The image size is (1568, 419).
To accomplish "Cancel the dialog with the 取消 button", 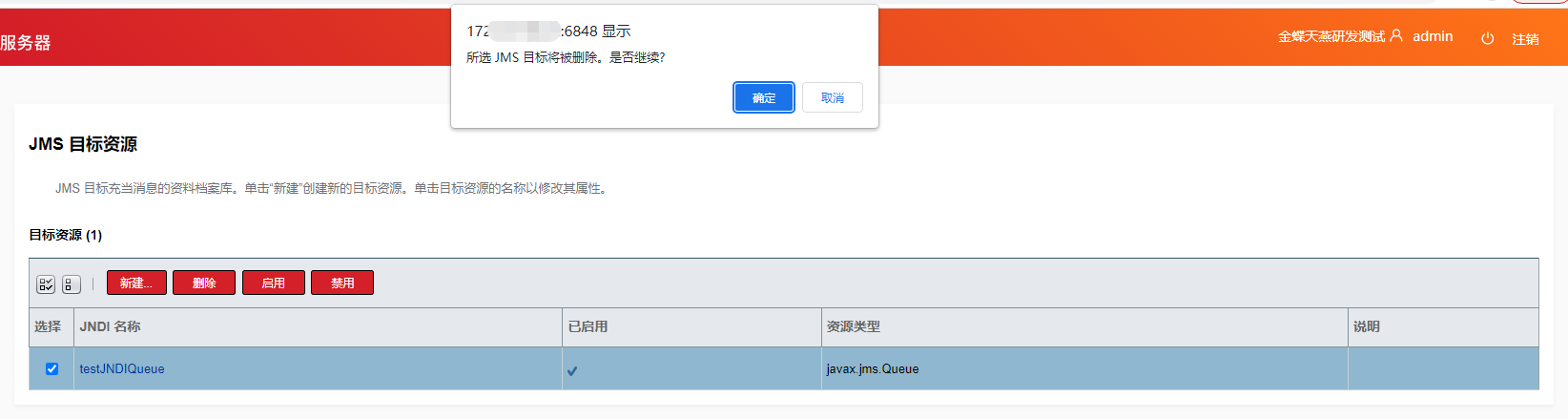I will tap(832, 97).
